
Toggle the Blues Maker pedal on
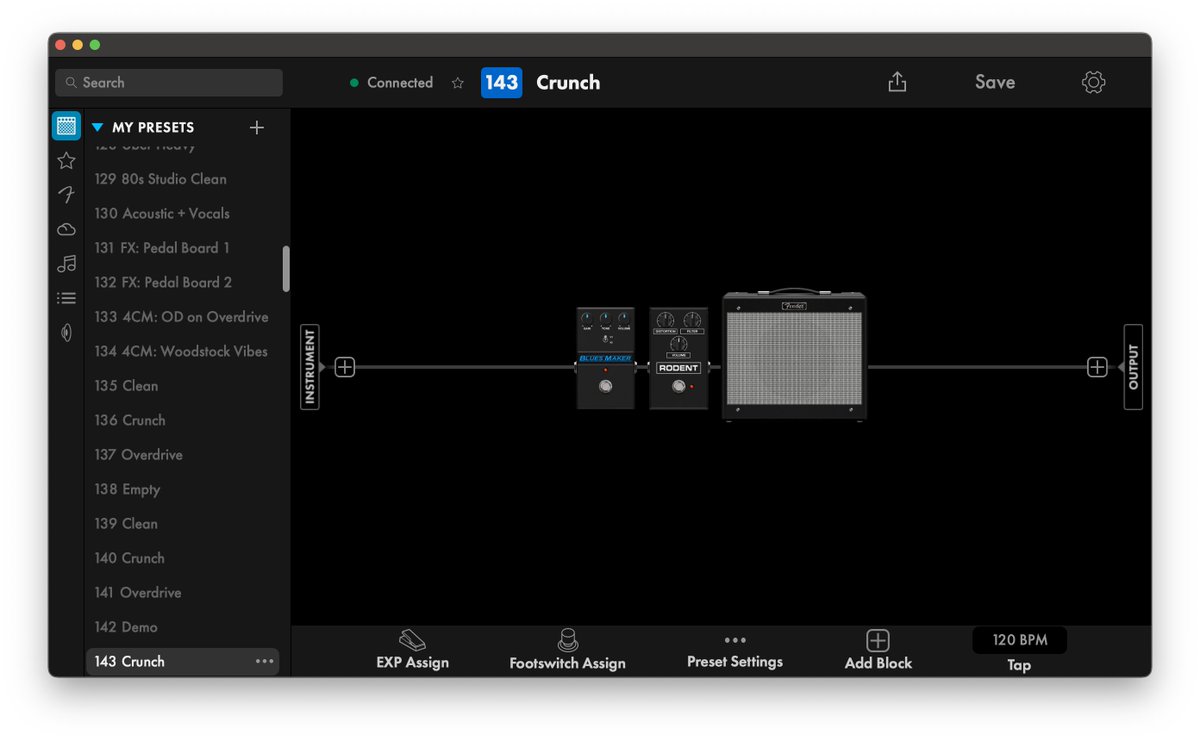[605, 388]
